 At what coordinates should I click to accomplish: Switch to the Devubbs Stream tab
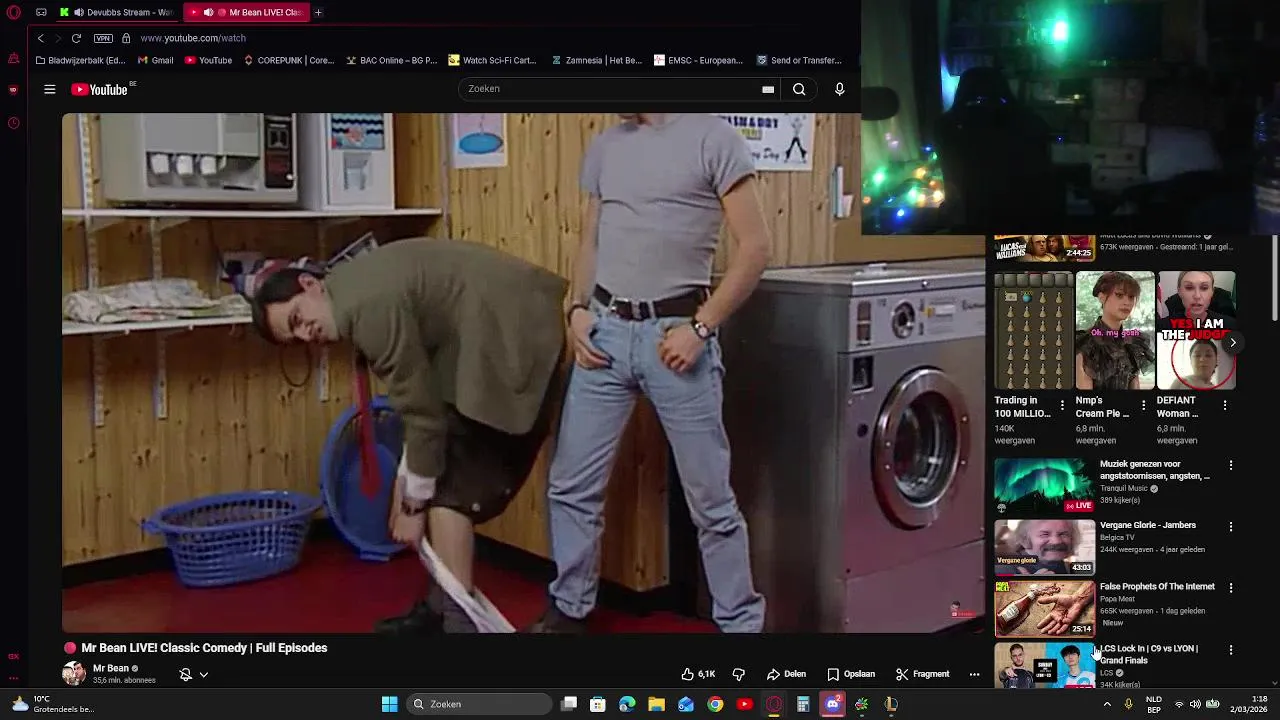[116, 12]
